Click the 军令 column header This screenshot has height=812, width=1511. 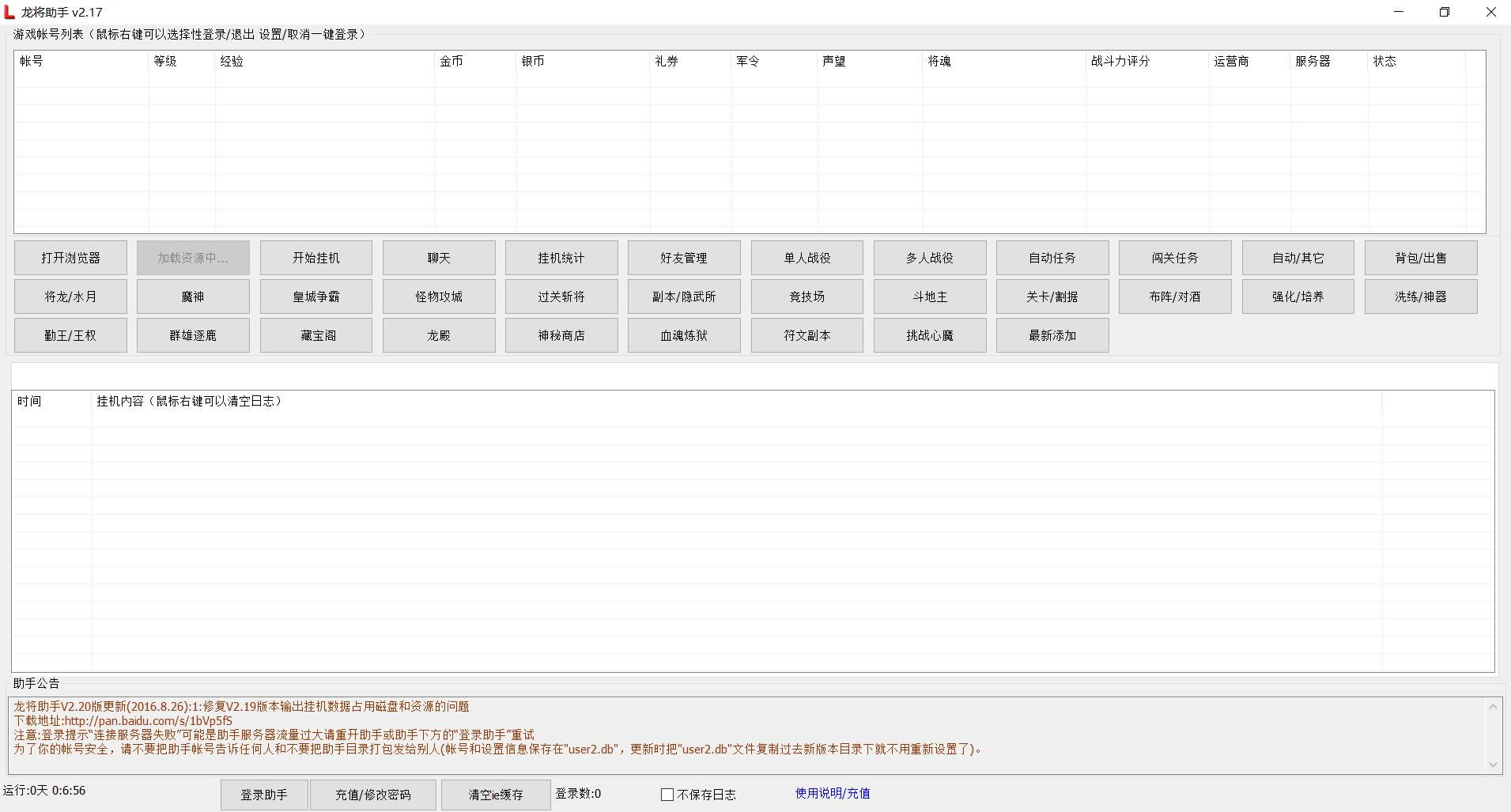click(774, 61)
